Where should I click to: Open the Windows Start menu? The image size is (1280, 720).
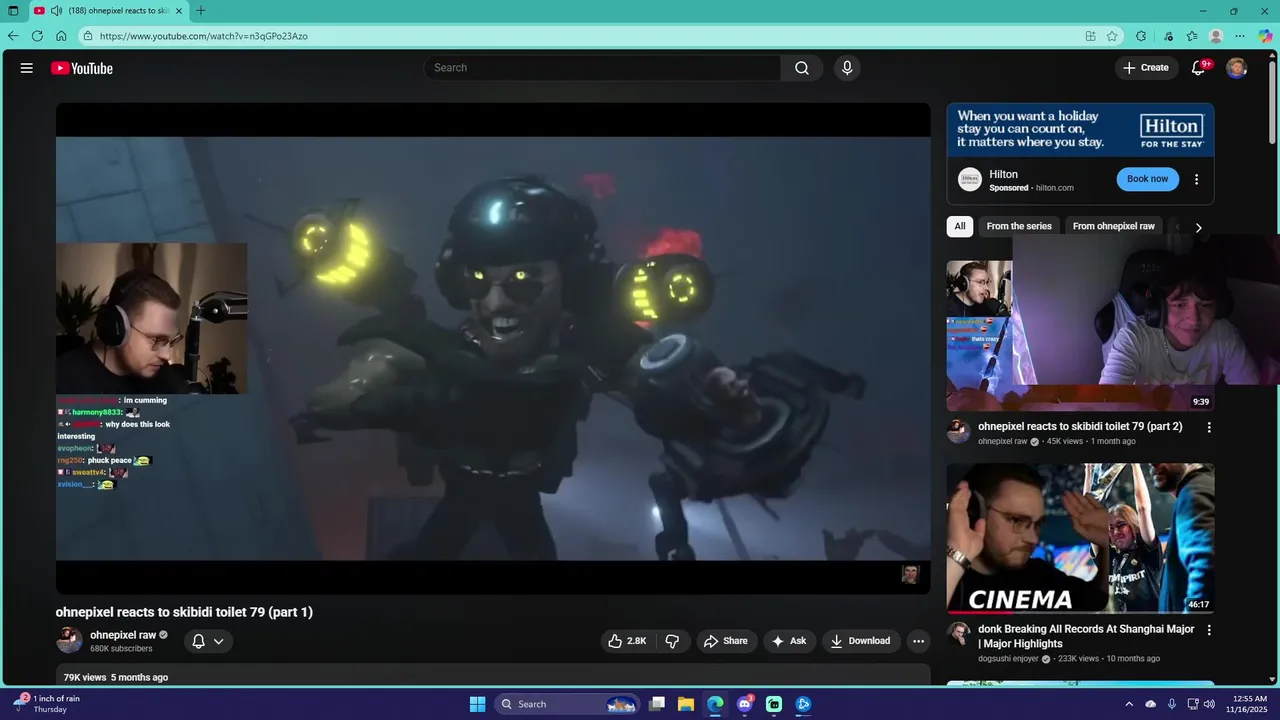477,704
